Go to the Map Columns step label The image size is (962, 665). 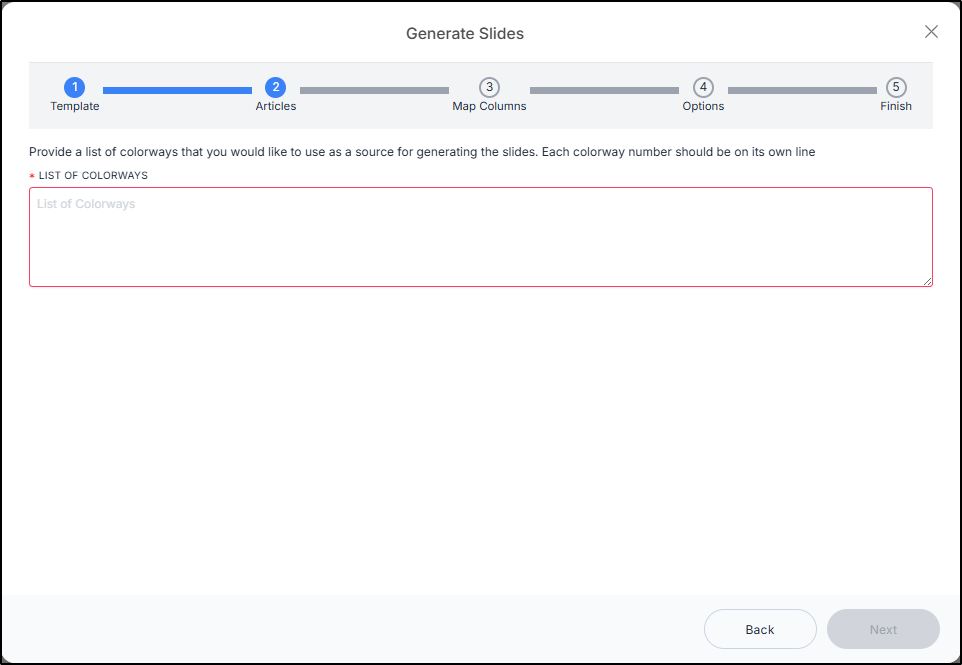489,106
